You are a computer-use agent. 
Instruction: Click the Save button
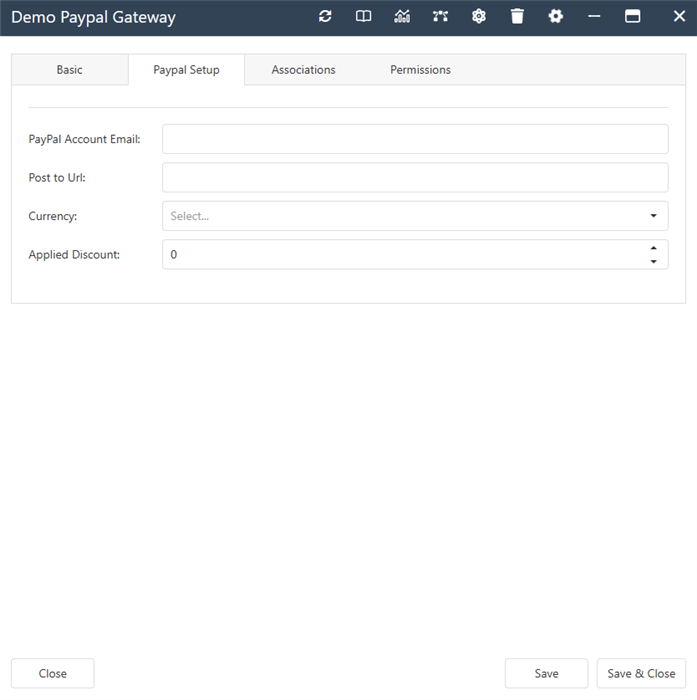point(547,673)
